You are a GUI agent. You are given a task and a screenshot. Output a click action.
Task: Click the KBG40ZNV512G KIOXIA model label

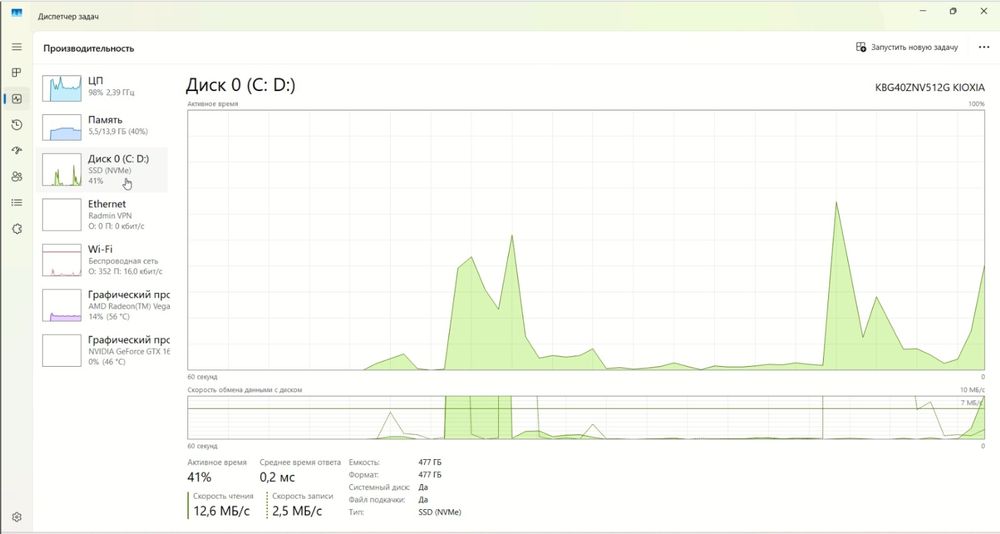click(x=930, y=88)
